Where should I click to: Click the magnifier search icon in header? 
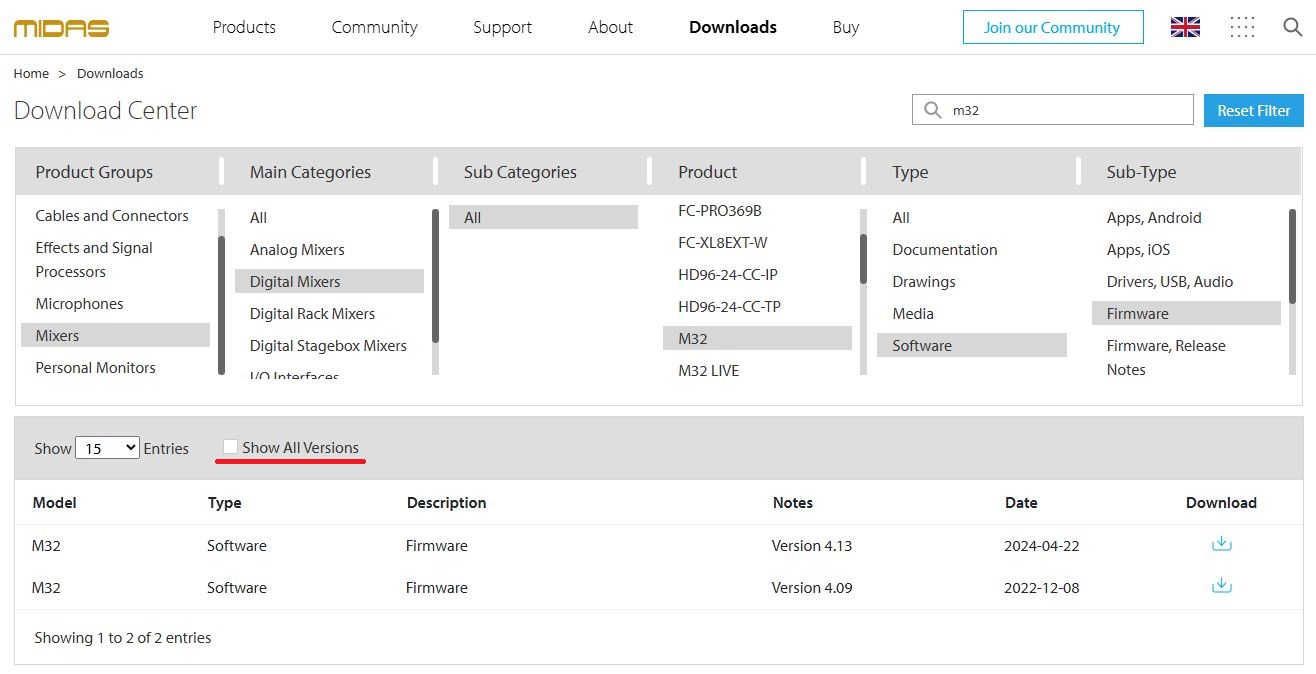pos(1292,27)
